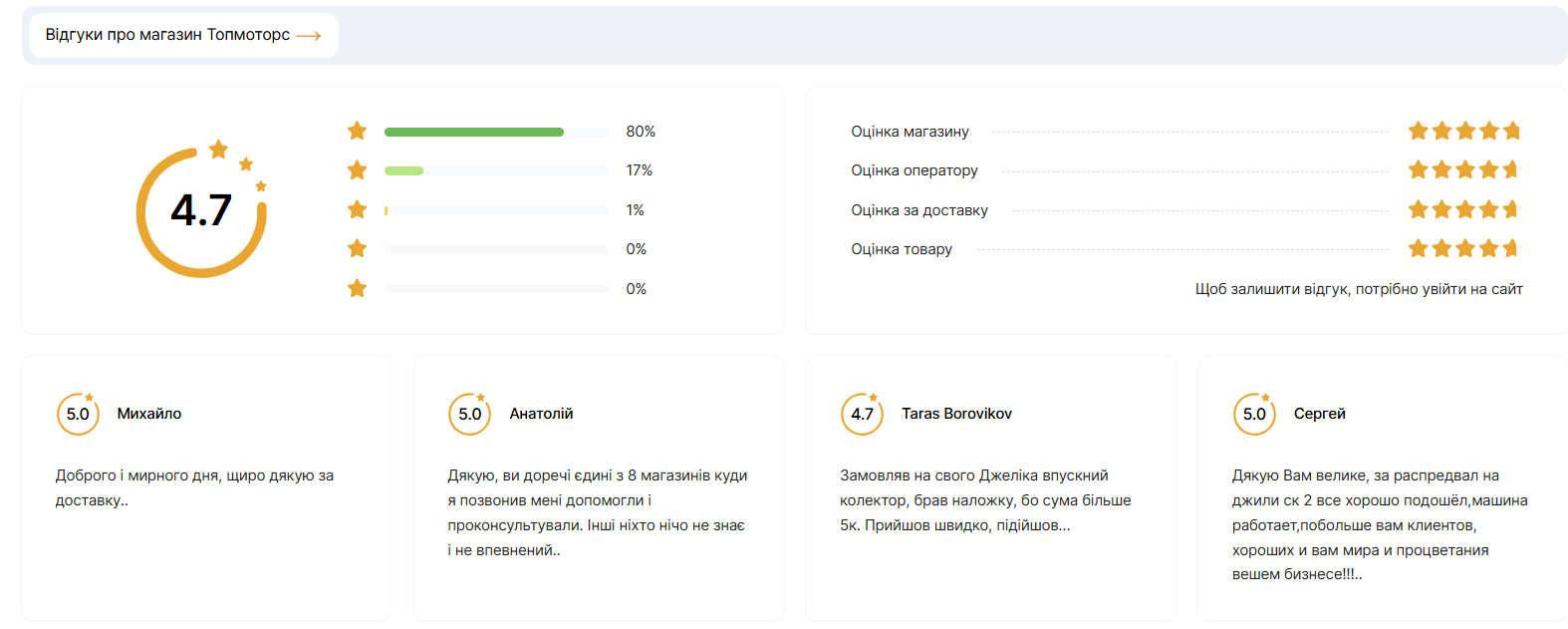Click the stars next to Оцінка магазину
This screenshot has height=629, width=1568.
[1463, 132]
